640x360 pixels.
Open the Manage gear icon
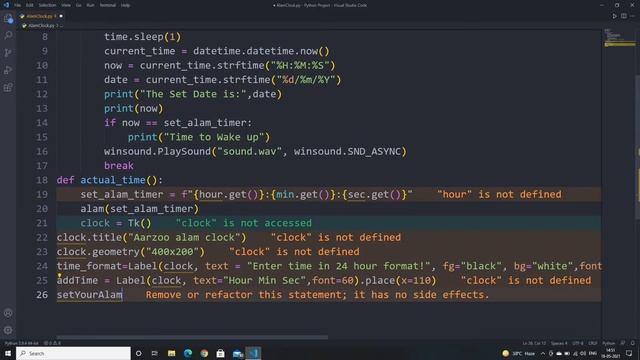(x=8, y=330)
